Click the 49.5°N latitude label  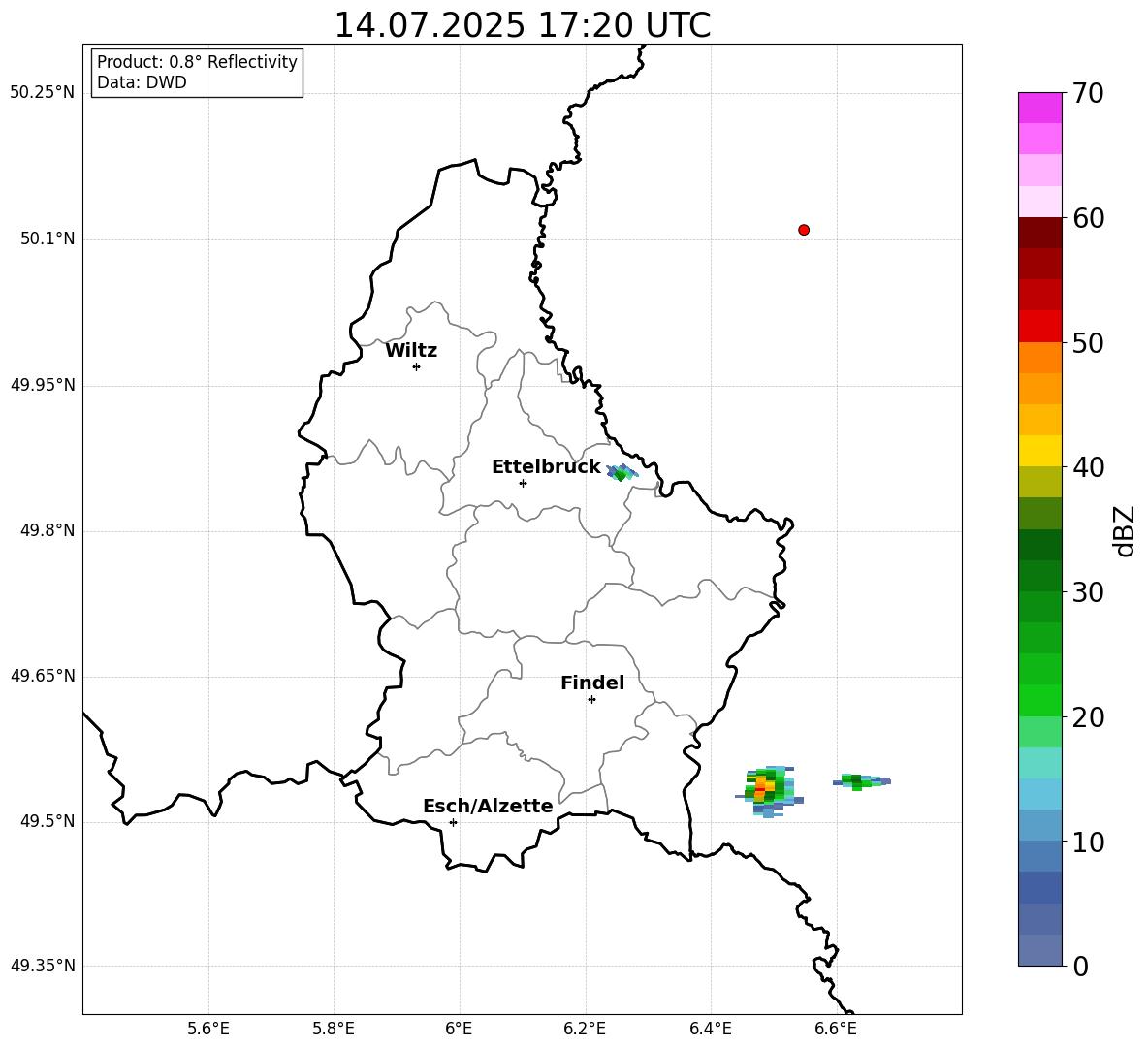click(48, 821)
